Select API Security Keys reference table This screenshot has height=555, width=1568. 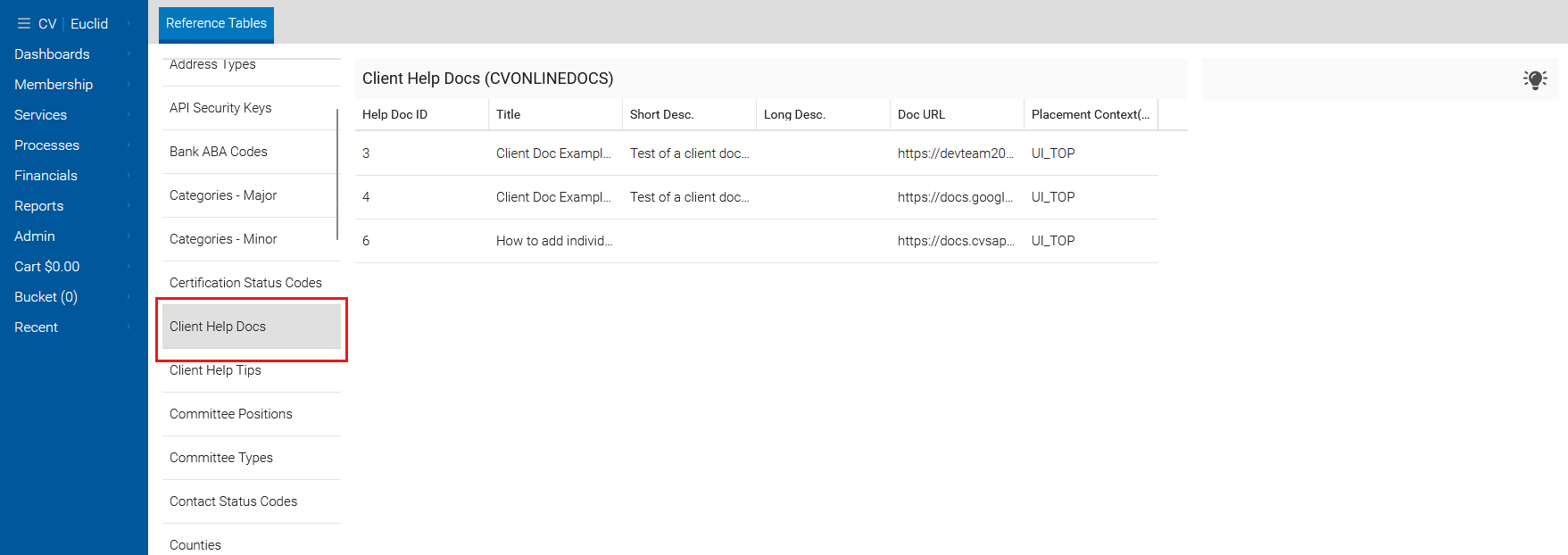(x=251, y=108)
